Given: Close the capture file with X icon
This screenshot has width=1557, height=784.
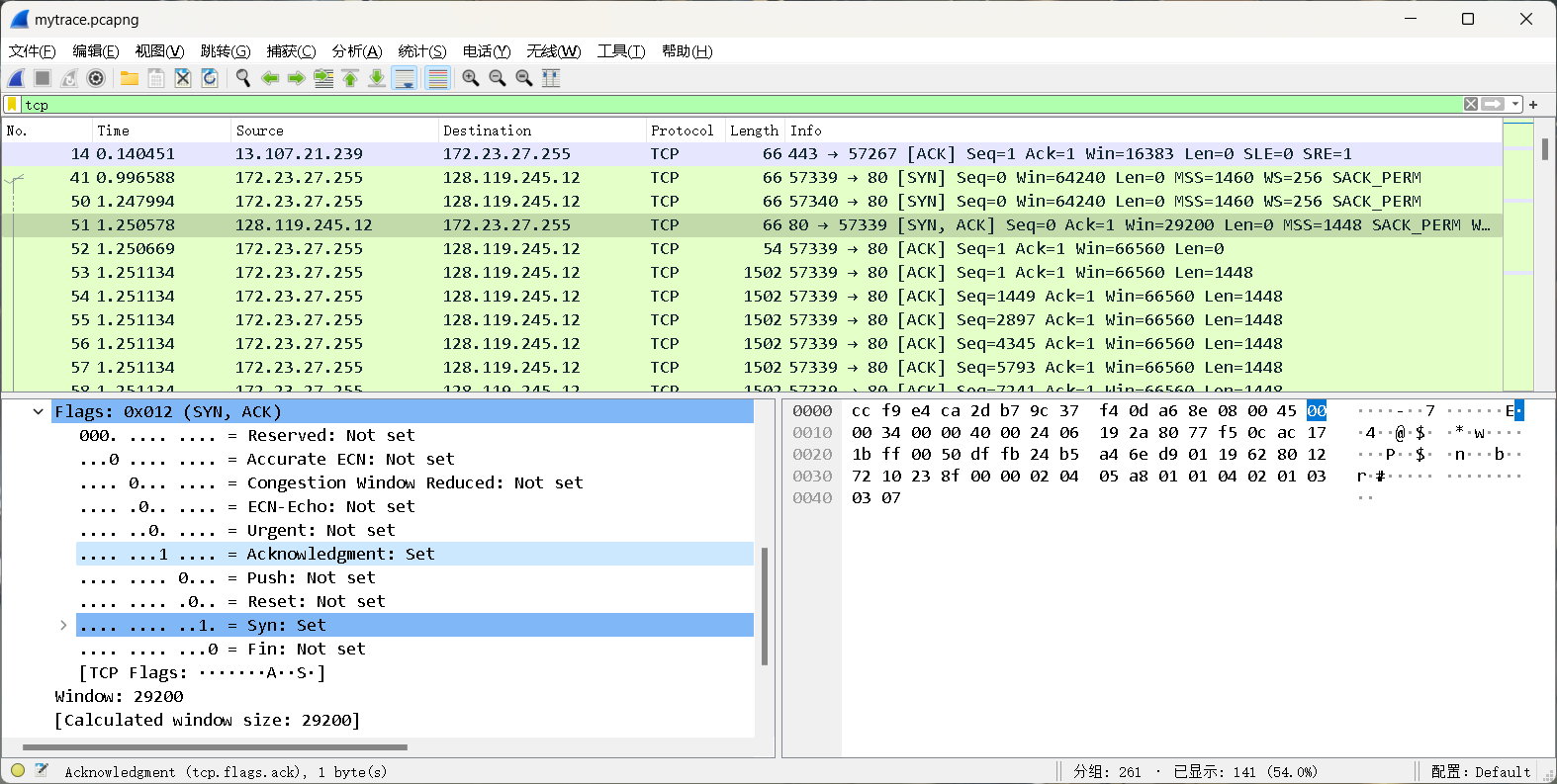Looking at the screenshot, I should [183, 78].
